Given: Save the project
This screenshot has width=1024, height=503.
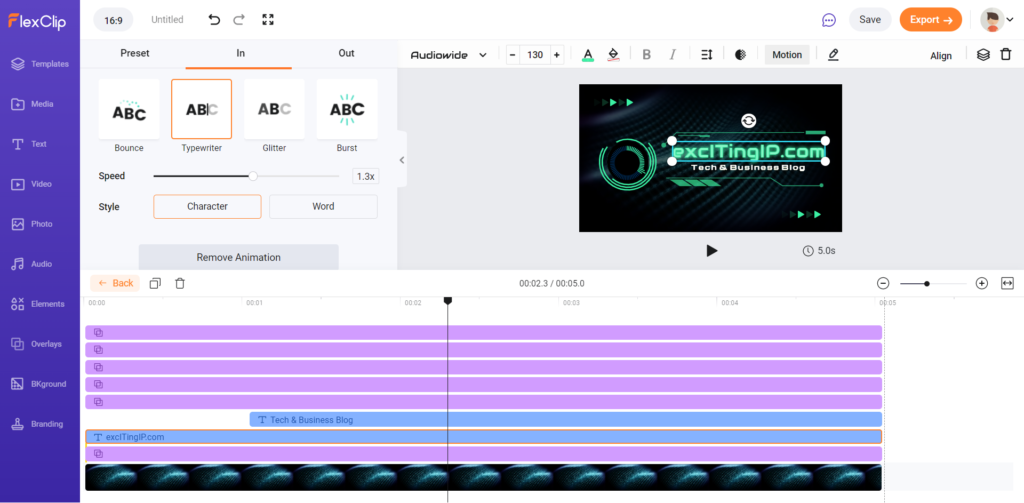Looking at the screenshot, I should 870,20.
